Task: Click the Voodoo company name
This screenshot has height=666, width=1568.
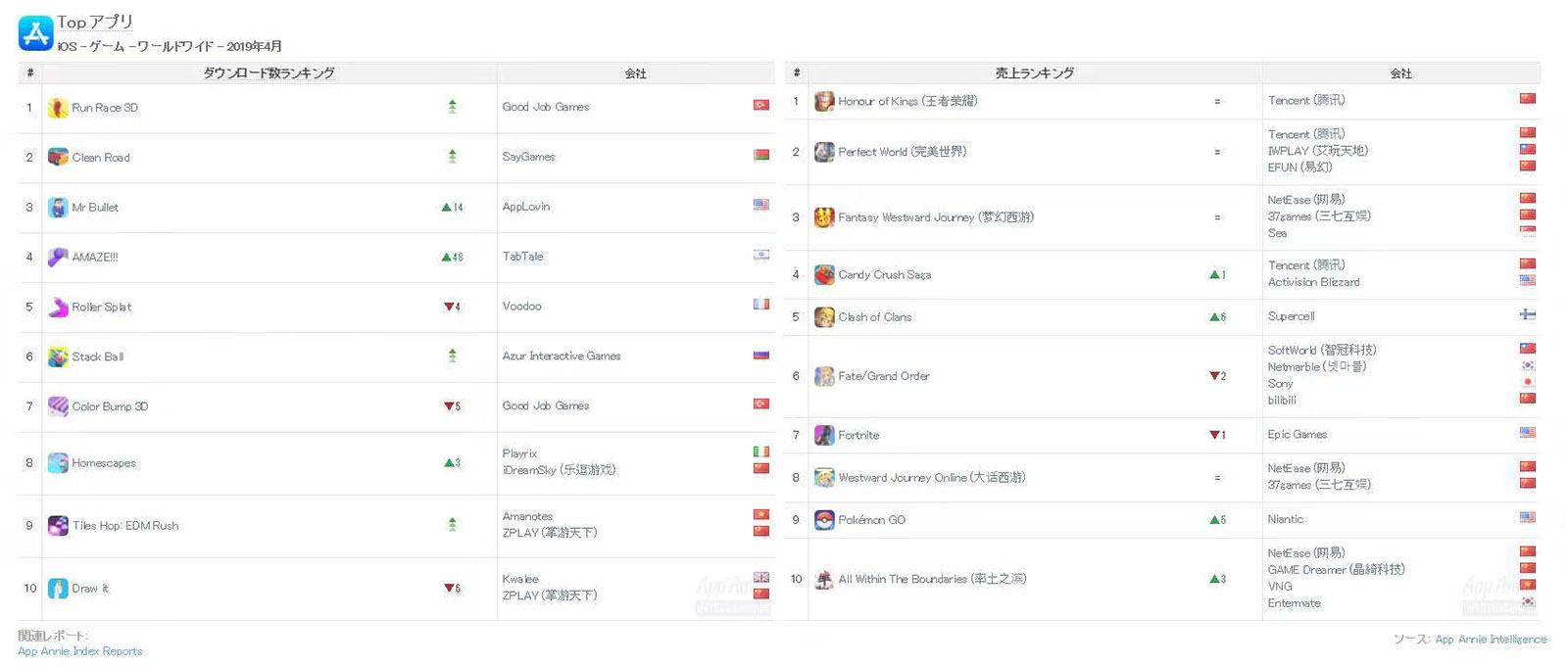Action: (522, 307)
